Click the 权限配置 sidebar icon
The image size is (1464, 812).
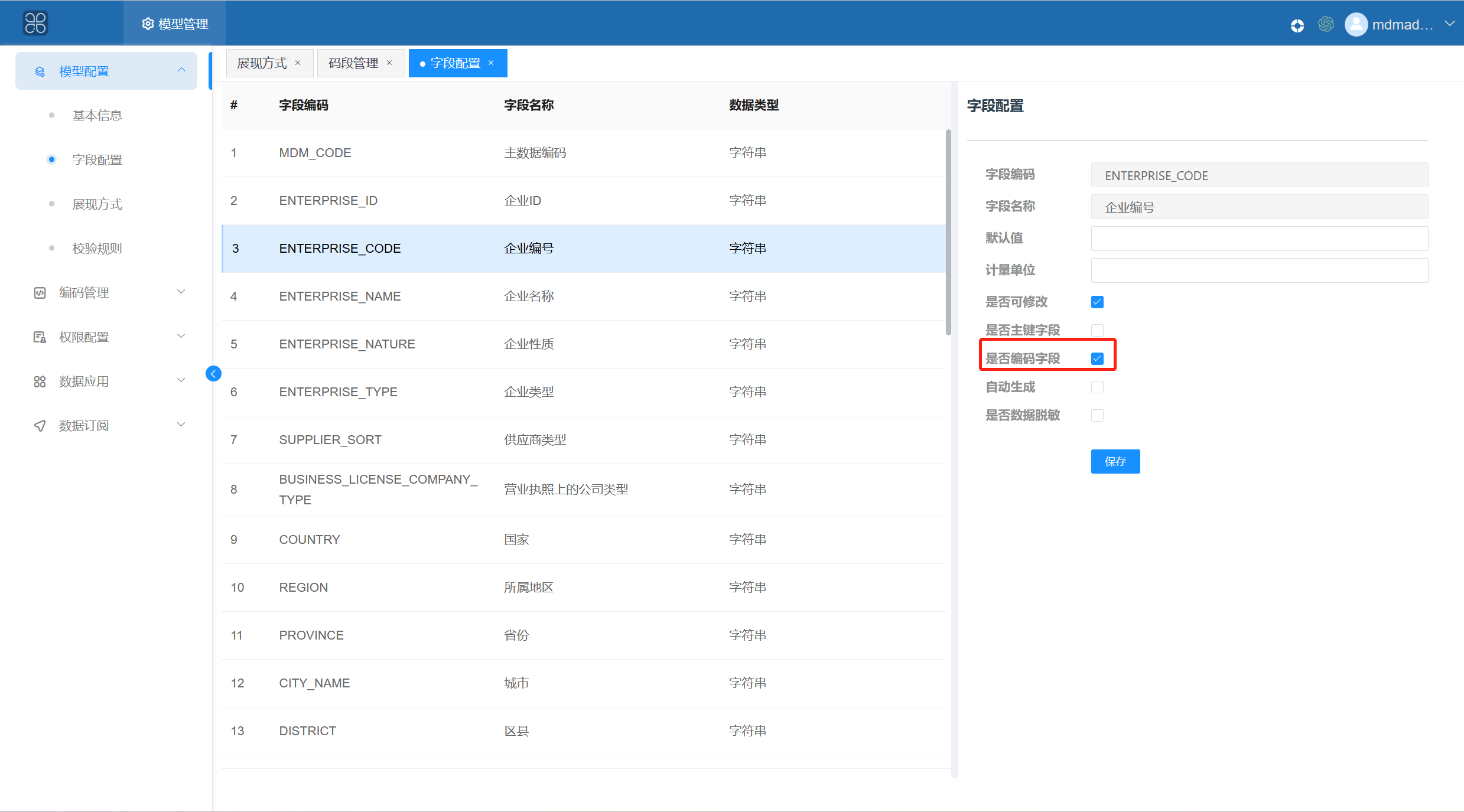(40, 337)
